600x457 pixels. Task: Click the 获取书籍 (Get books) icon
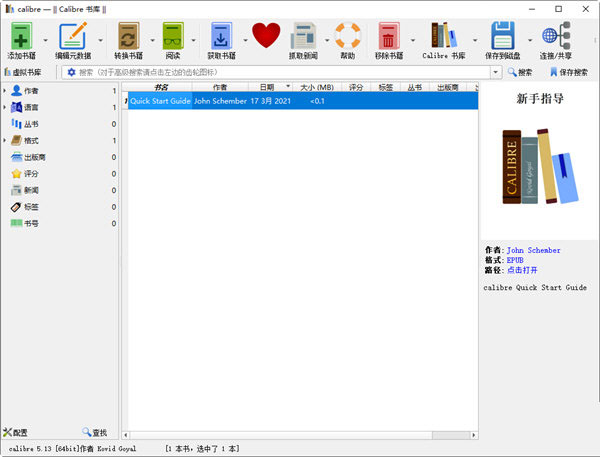tap(220, 36)
